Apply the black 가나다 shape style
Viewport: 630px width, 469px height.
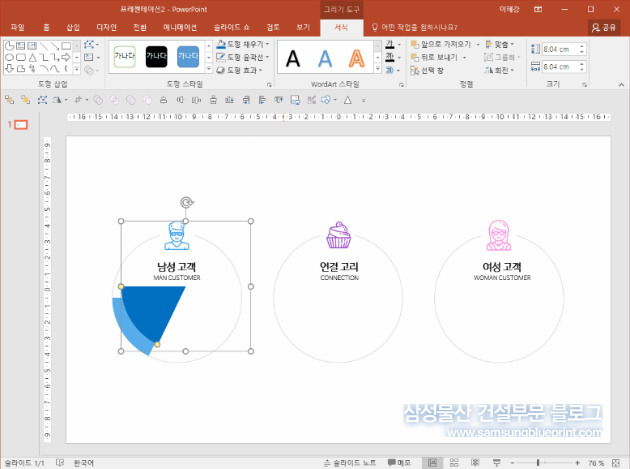tap(156, 56)
